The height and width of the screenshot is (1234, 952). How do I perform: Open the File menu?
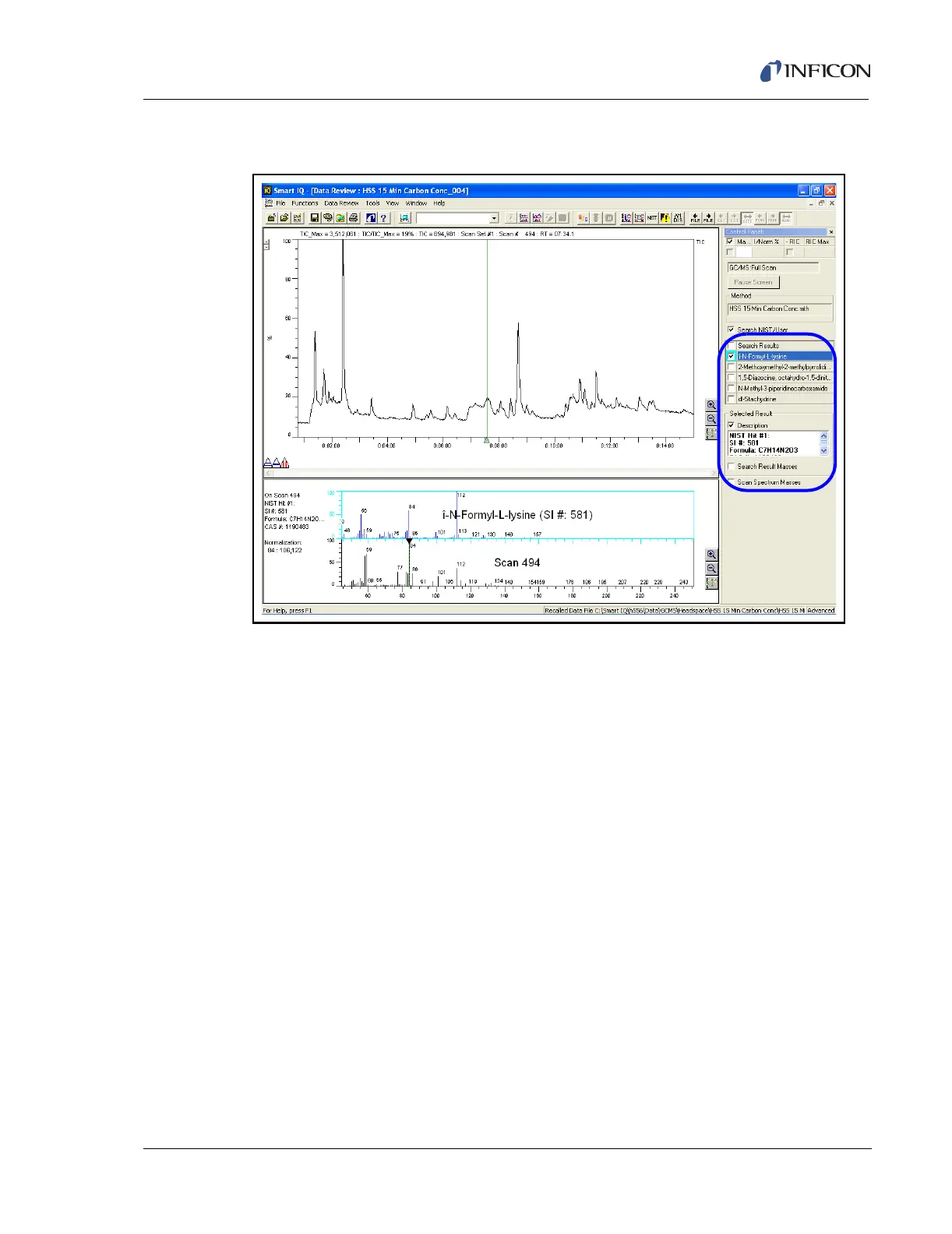pyautogui.click(x=280, y=203)
